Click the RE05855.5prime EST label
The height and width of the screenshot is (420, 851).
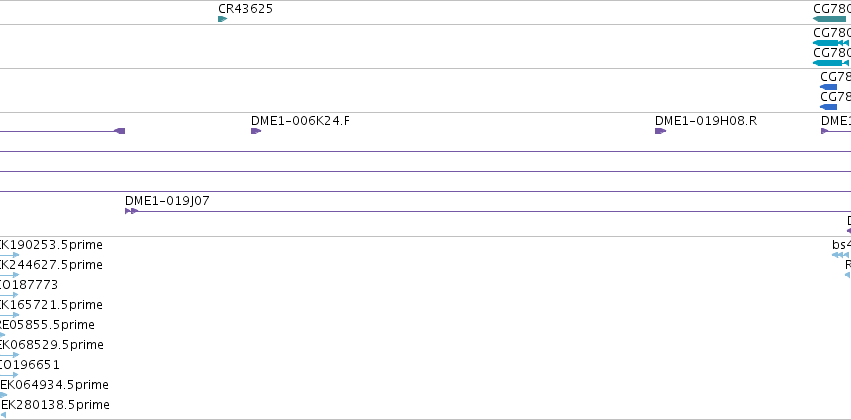(x=47, y=325)
